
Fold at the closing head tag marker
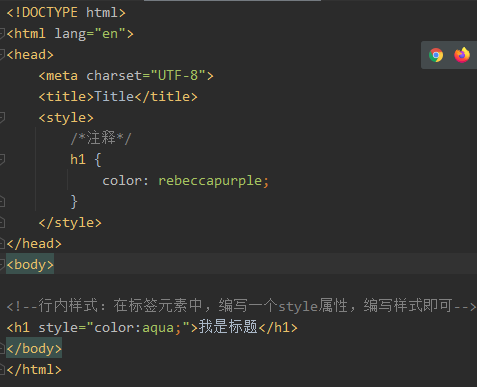[x=2, y=243]
